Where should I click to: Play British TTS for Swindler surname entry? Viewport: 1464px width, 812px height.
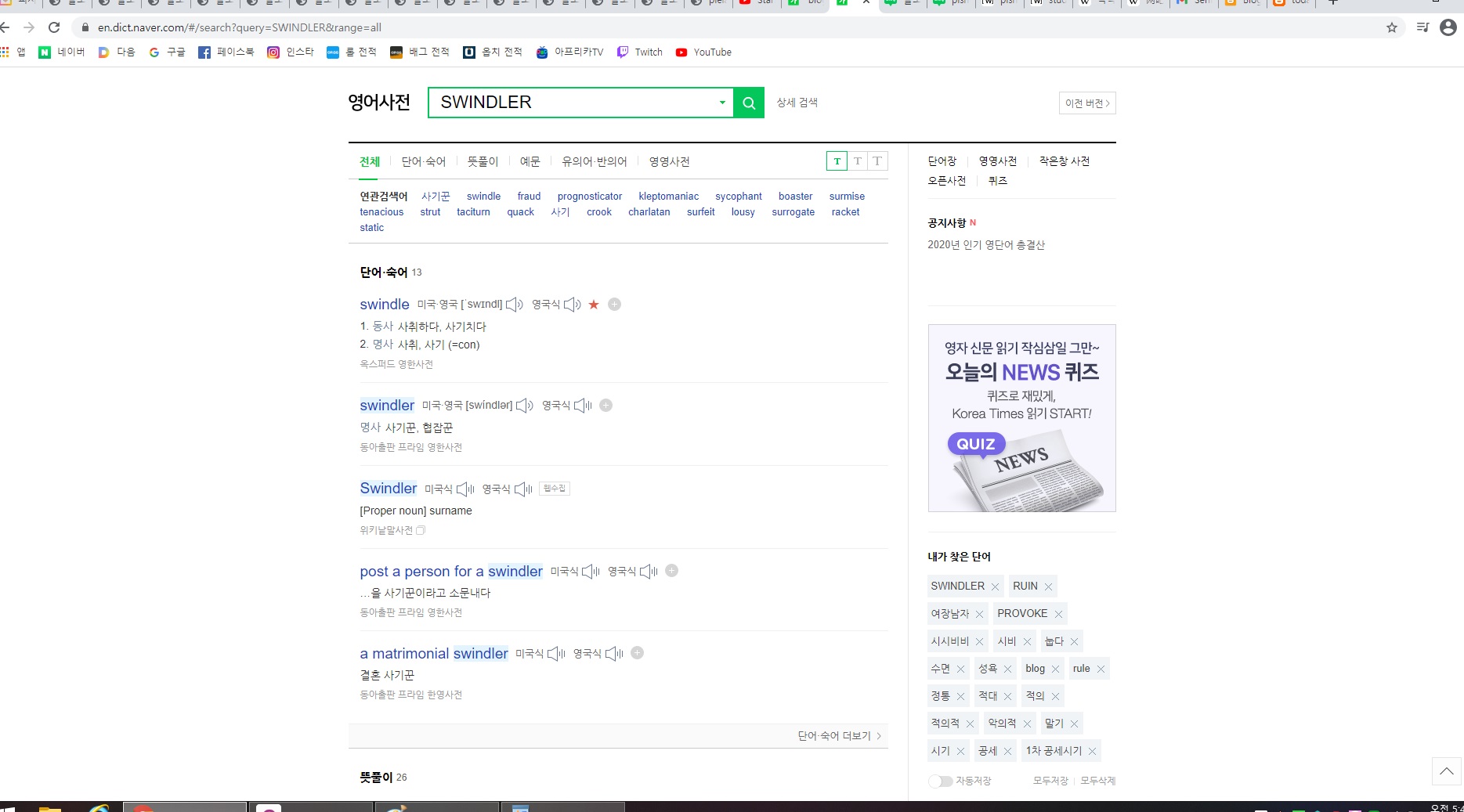coord(523,489)
